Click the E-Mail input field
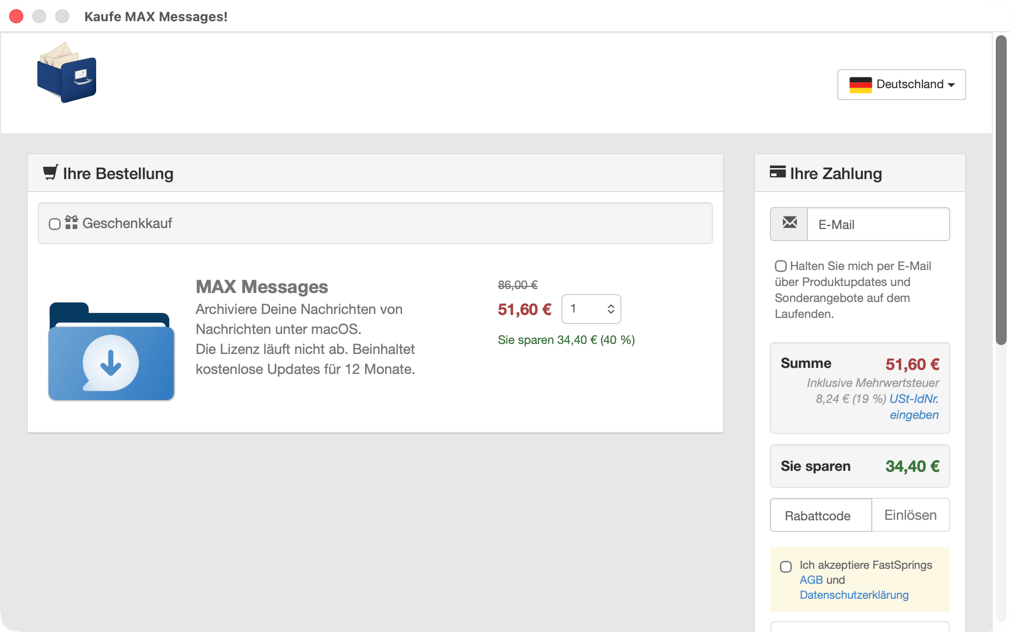Screen dimensions: 1010x632 tap(878, 225)
